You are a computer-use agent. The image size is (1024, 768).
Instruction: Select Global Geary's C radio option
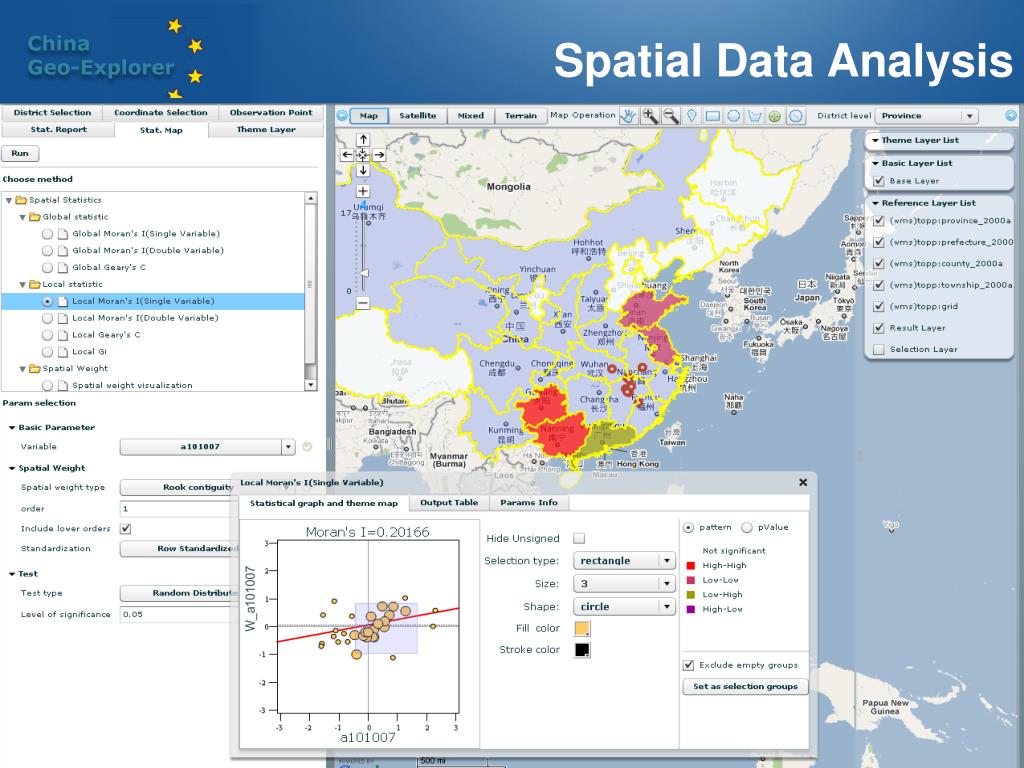coord(47,268)
